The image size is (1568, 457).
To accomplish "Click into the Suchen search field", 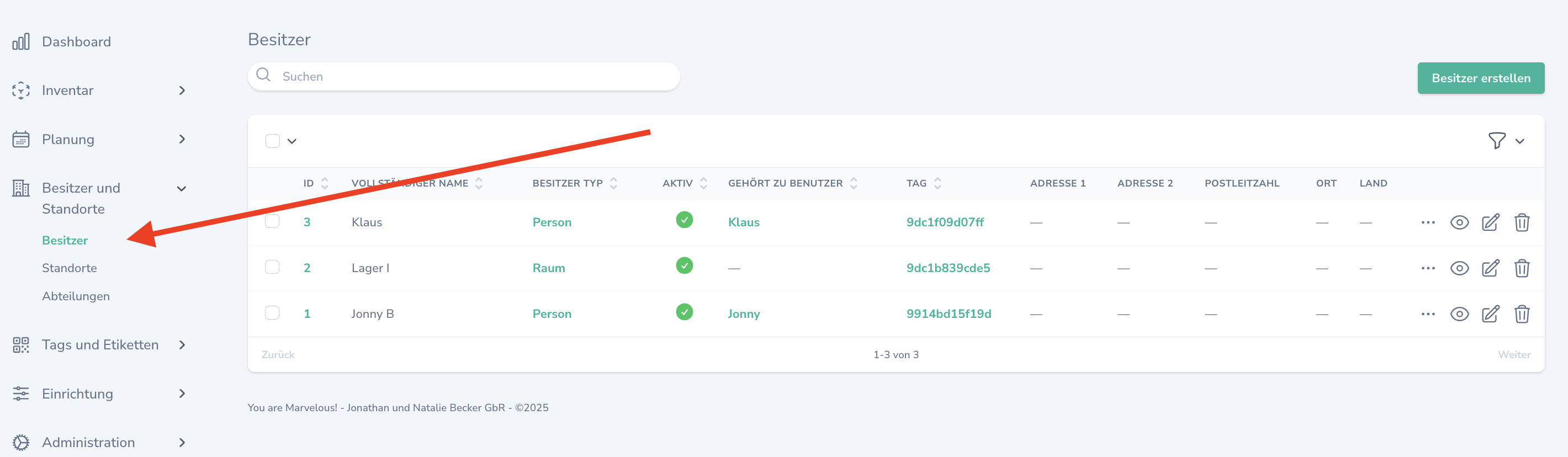I will coord(475,77).
